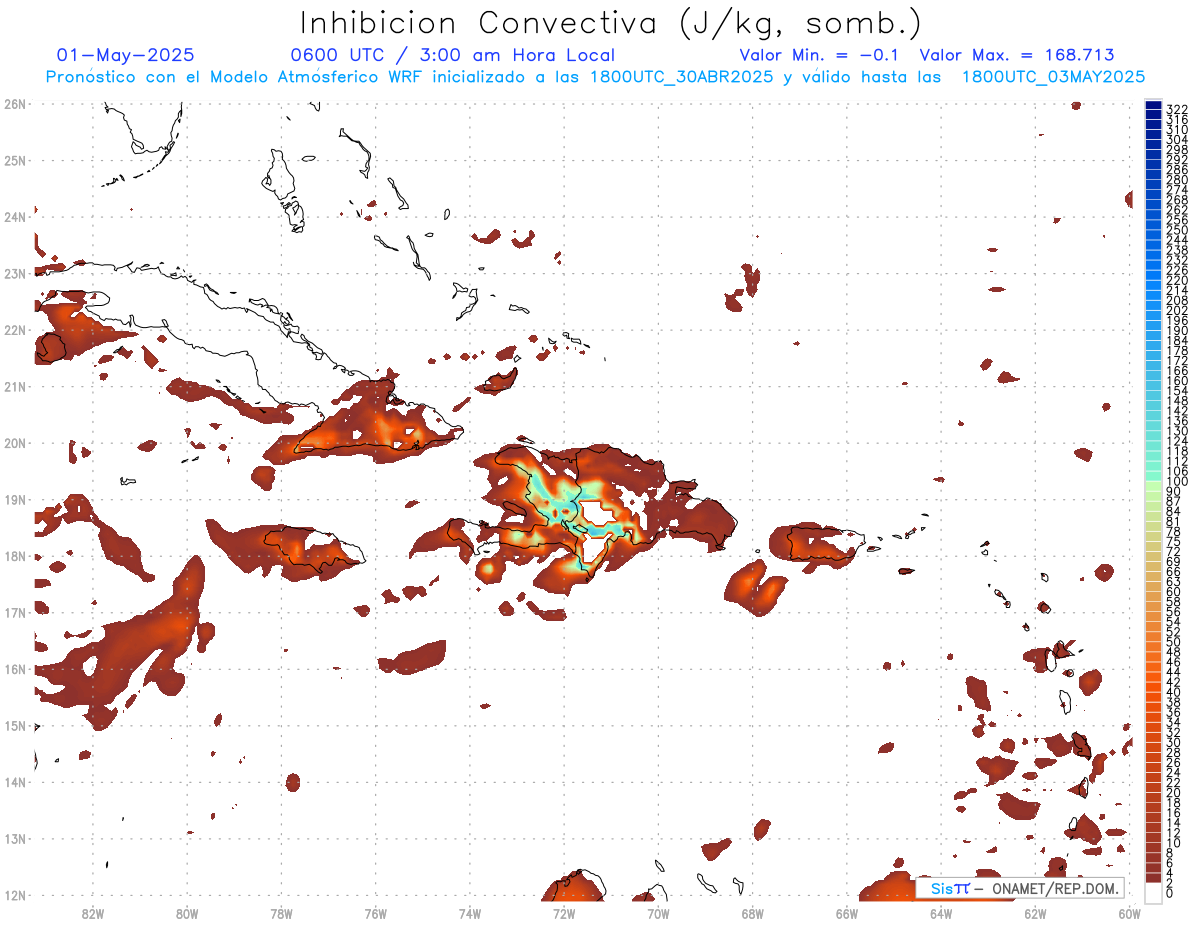Click the colorbar value 220

point(1177,280)
